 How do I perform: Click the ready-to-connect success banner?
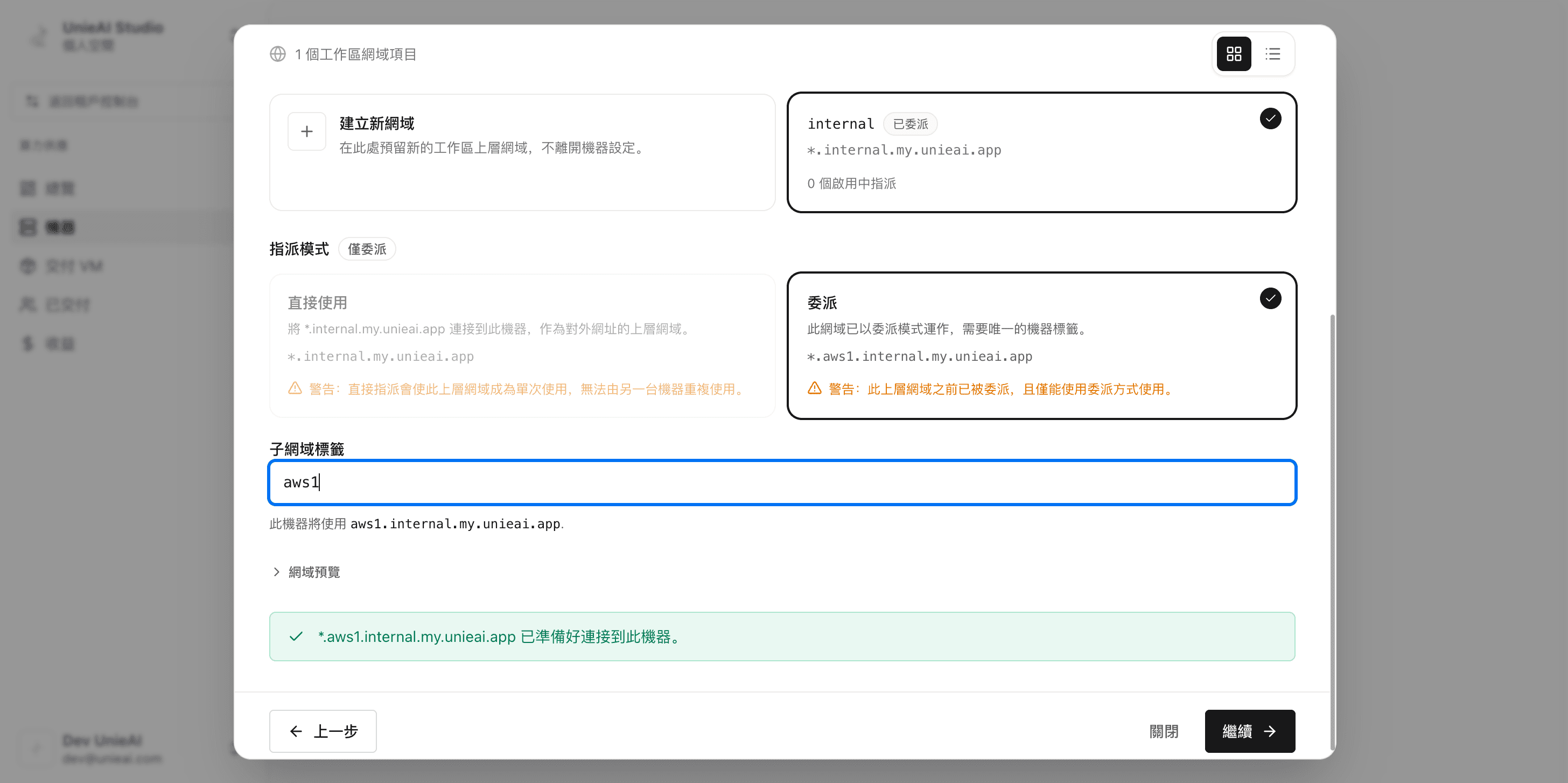[x=782, y=637]
